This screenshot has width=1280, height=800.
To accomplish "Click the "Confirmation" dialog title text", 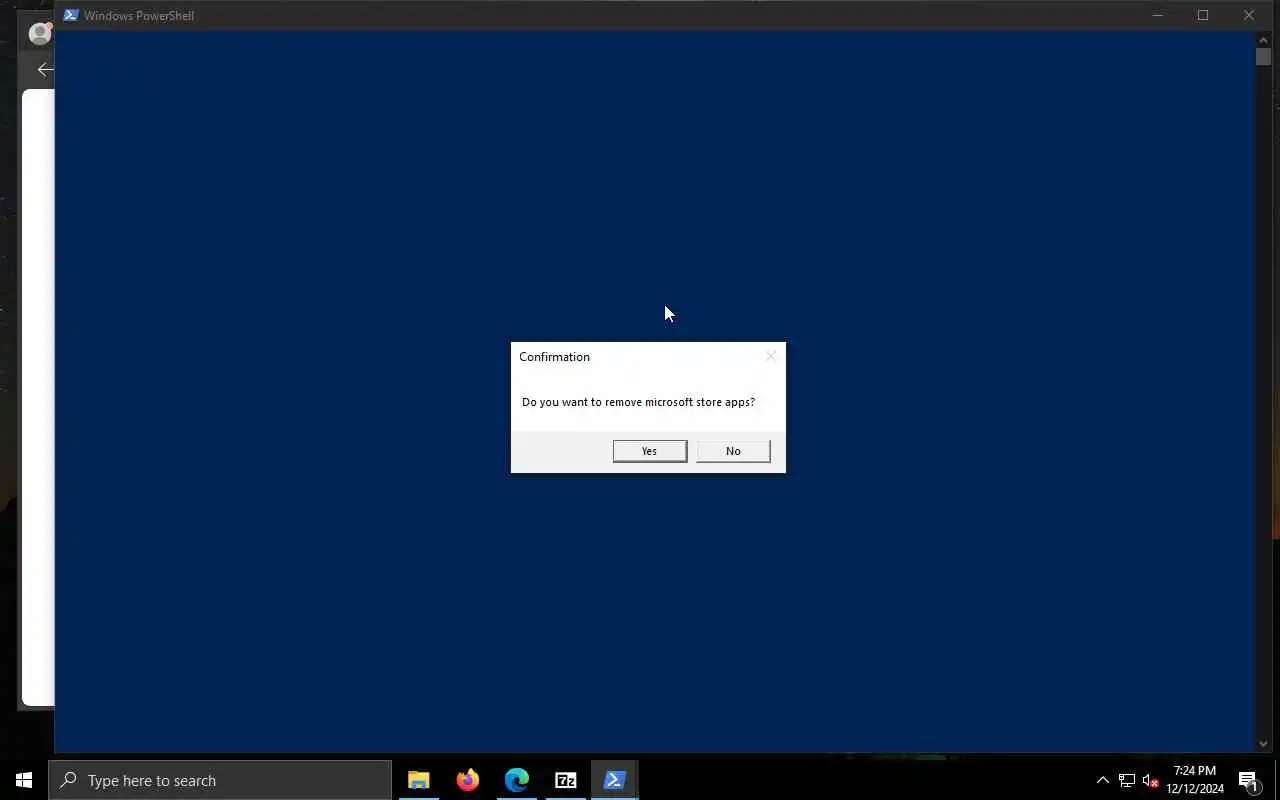I will [554, 357].
